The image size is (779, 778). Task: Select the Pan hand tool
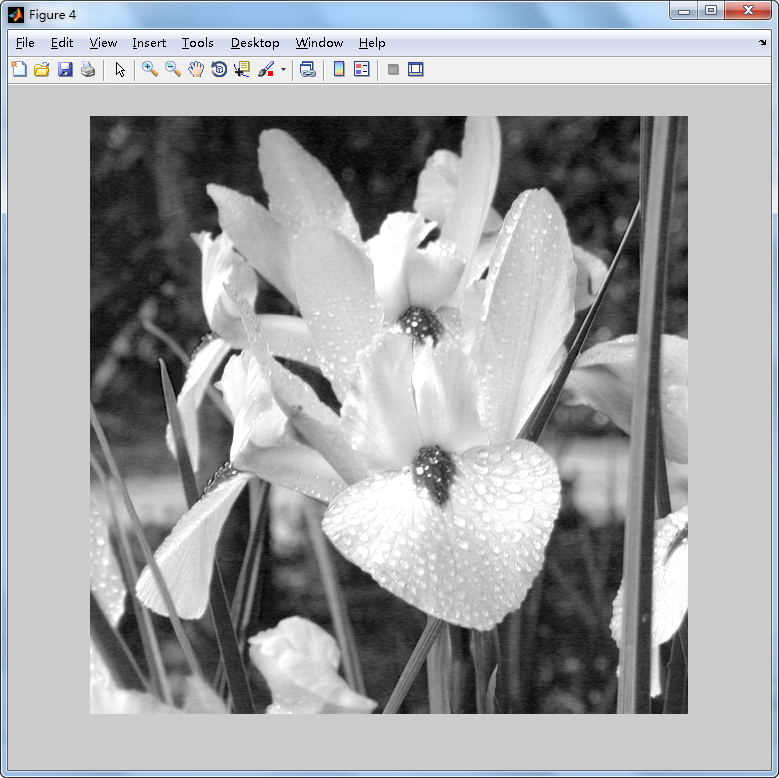tap(196, 69)
